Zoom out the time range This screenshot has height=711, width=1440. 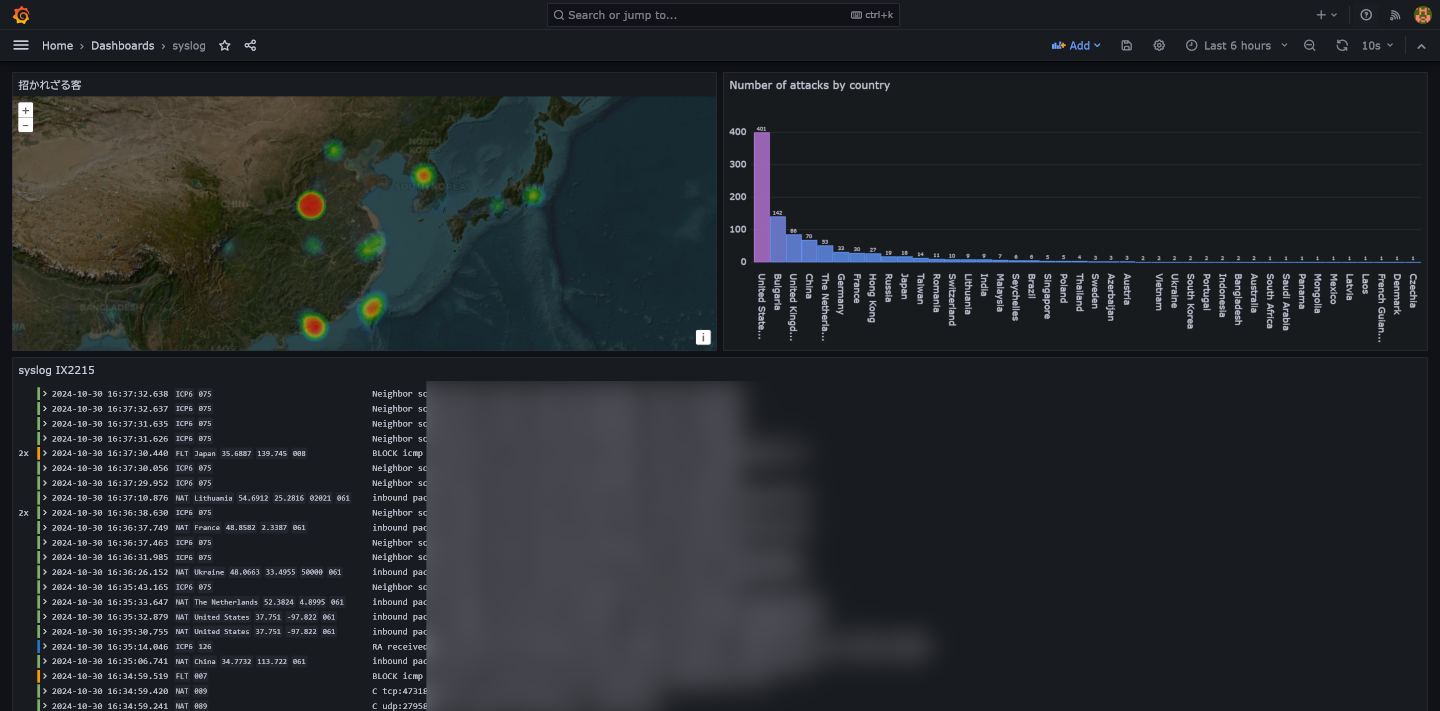[1309, 46]
